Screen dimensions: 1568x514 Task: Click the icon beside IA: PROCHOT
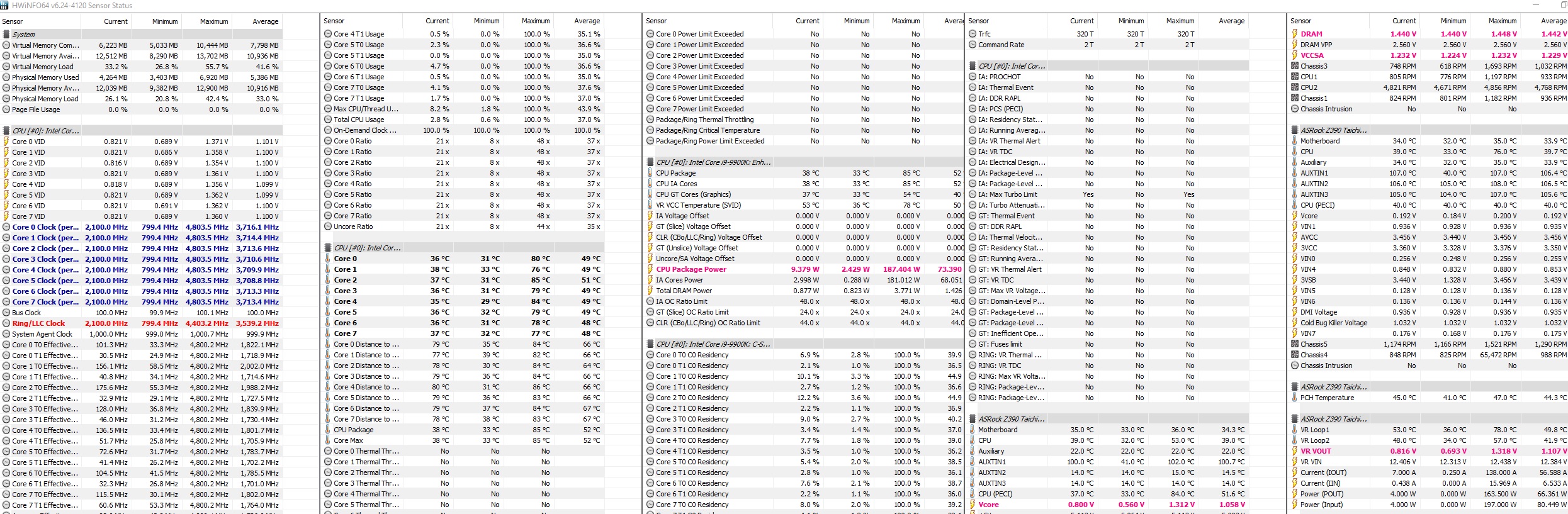click(973, 77)
